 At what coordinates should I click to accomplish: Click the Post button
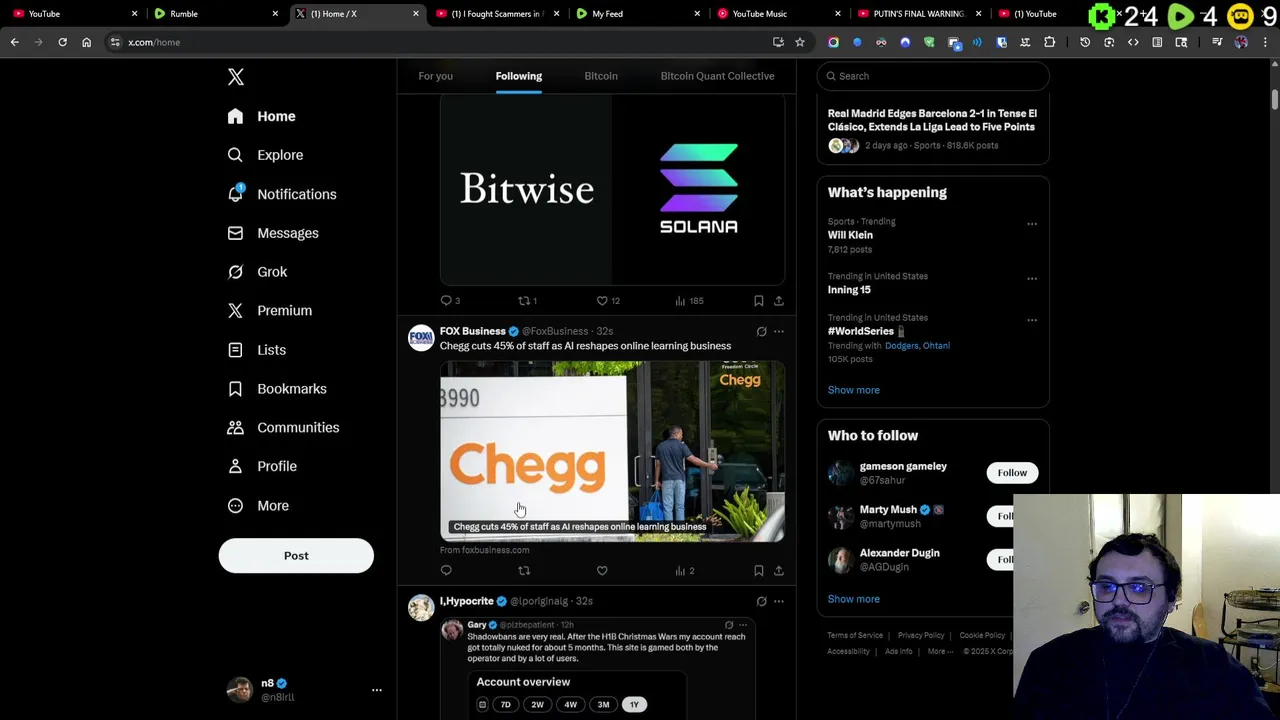(x=296, y=556)
